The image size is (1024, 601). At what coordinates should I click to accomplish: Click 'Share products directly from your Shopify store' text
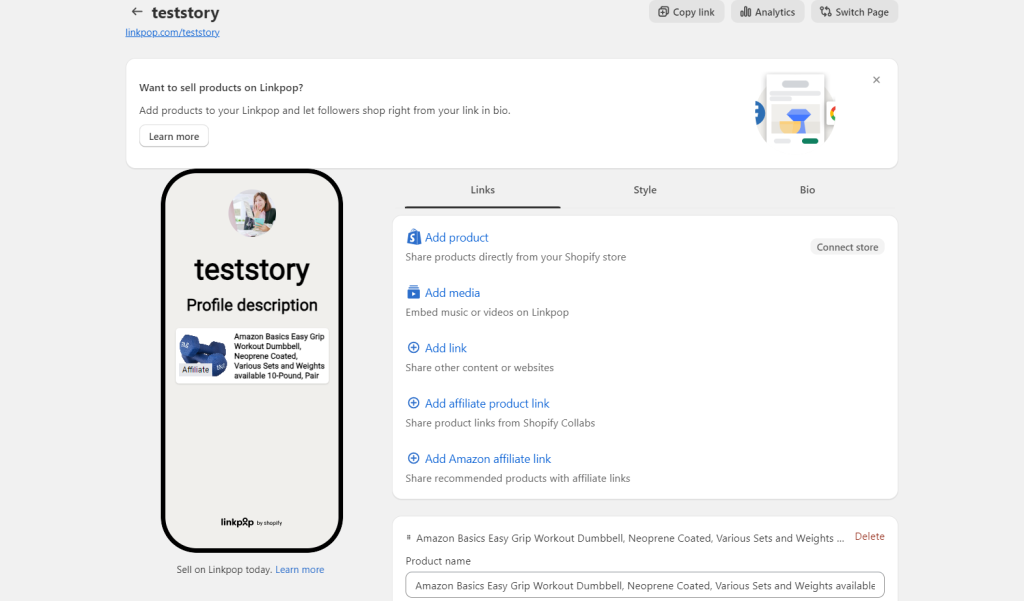click(x=515, y=257)
